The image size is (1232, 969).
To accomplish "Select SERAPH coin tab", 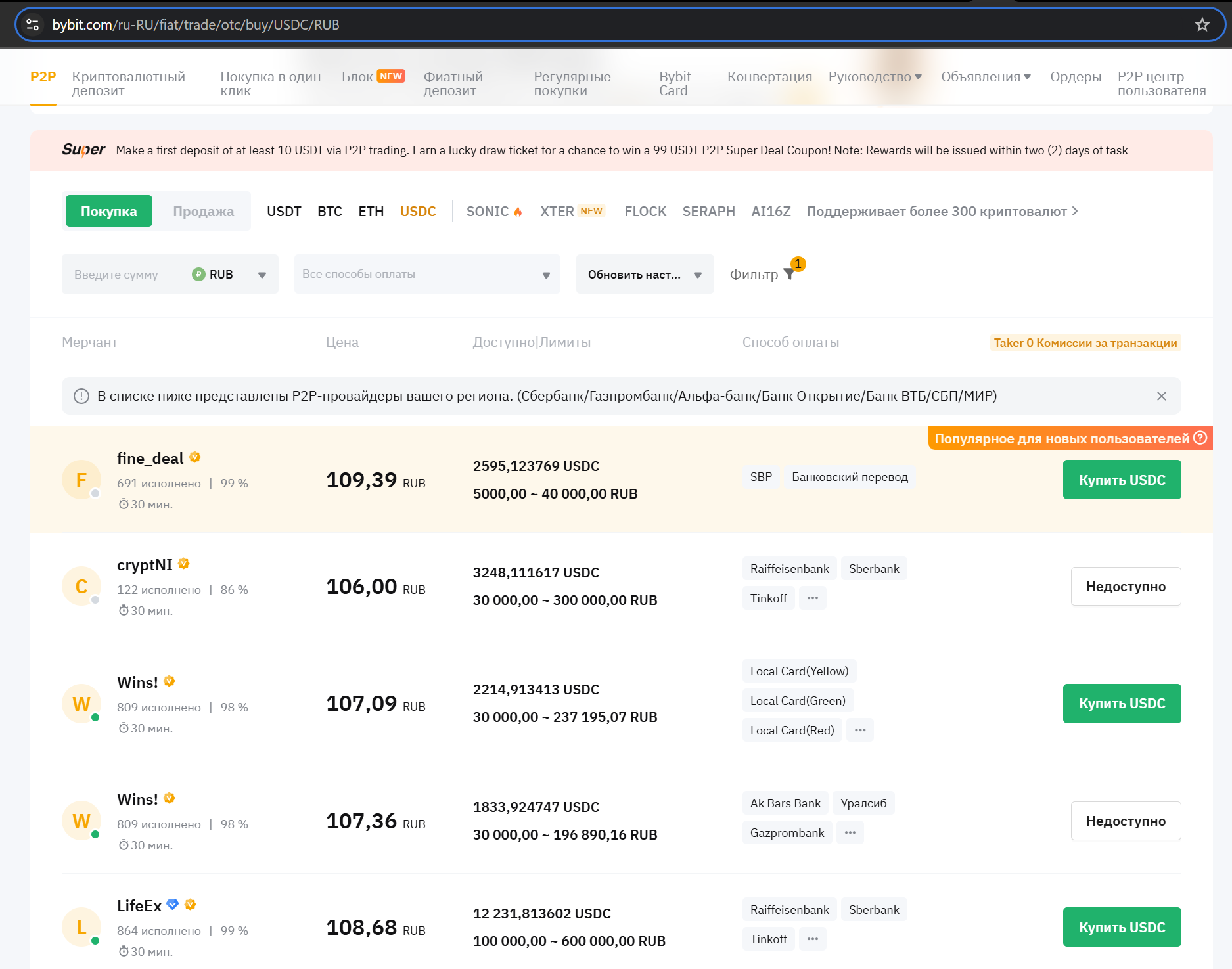I will click(708, 212).
